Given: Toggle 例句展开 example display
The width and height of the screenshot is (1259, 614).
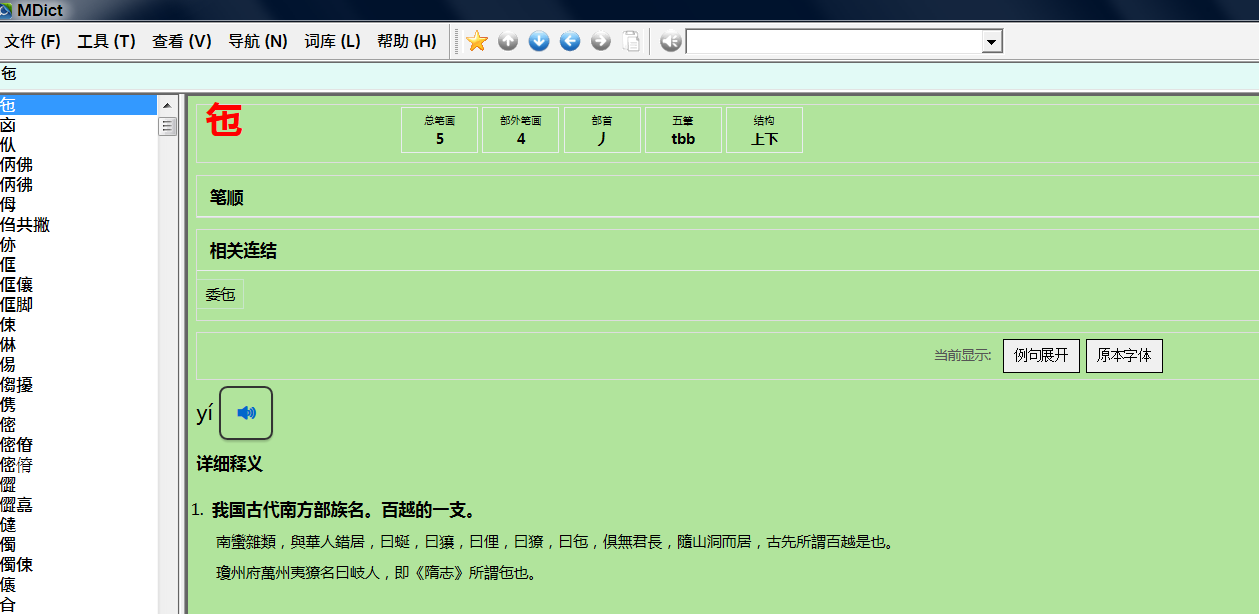Looking at the screenshot, I should (1040, 355).
